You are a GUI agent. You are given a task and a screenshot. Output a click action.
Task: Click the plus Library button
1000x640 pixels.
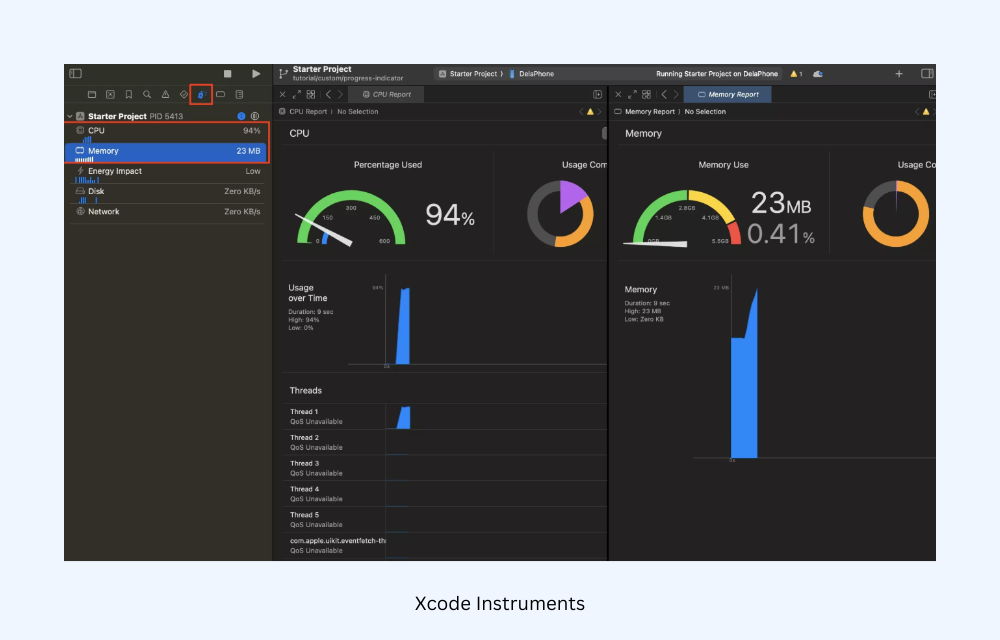(899, 74)
